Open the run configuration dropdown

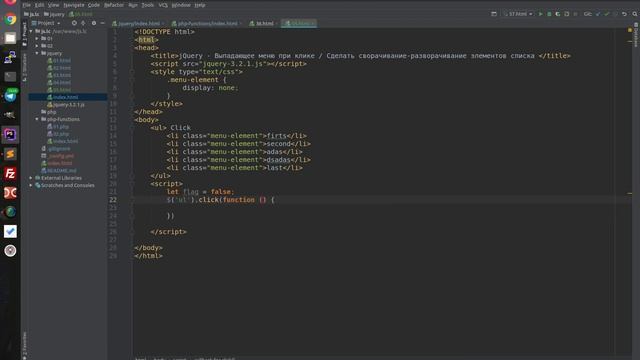point(518,14)
